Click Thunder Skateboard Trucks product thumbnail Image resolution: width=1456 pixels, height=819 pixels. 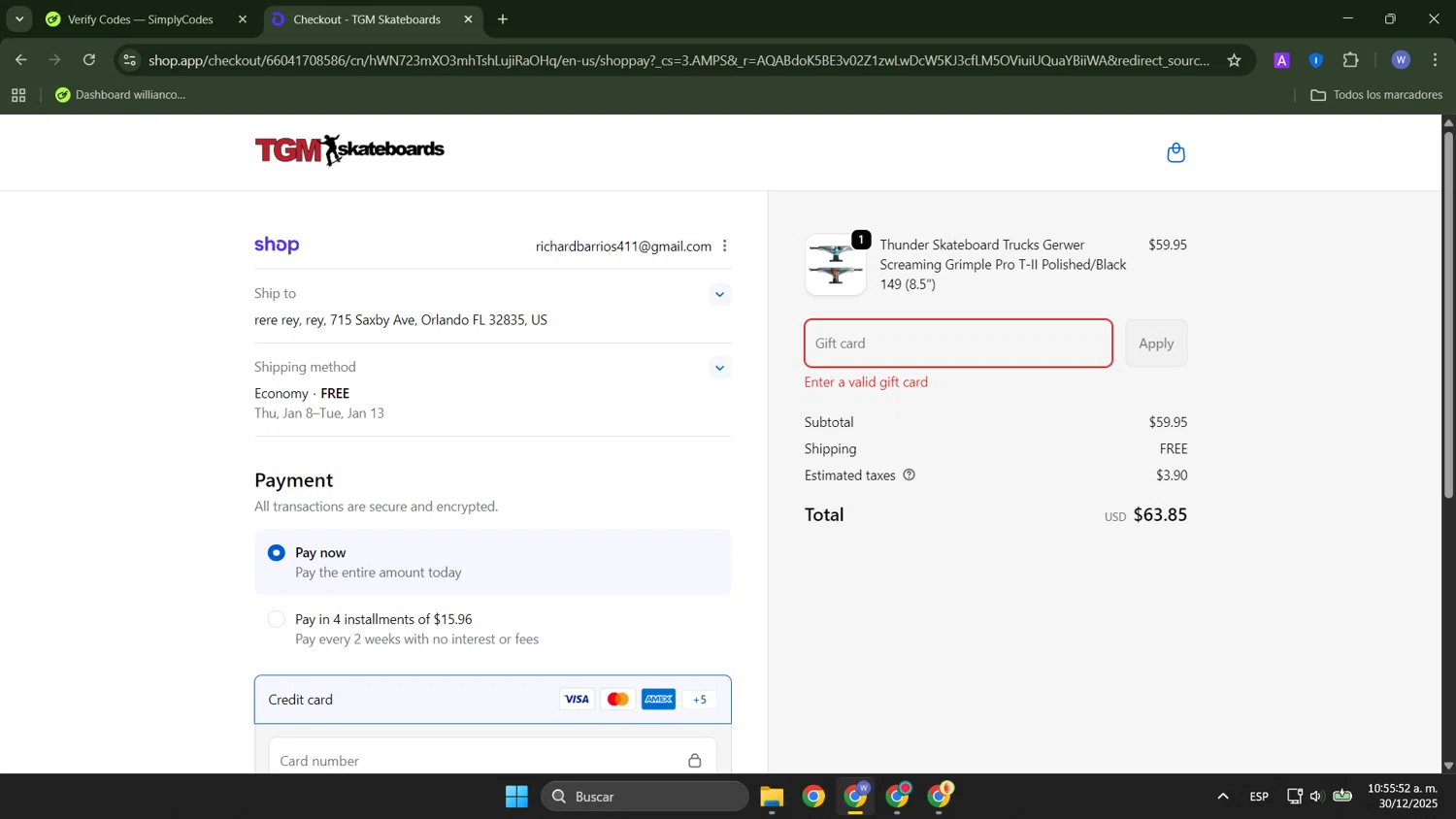[x=836, y=265]
